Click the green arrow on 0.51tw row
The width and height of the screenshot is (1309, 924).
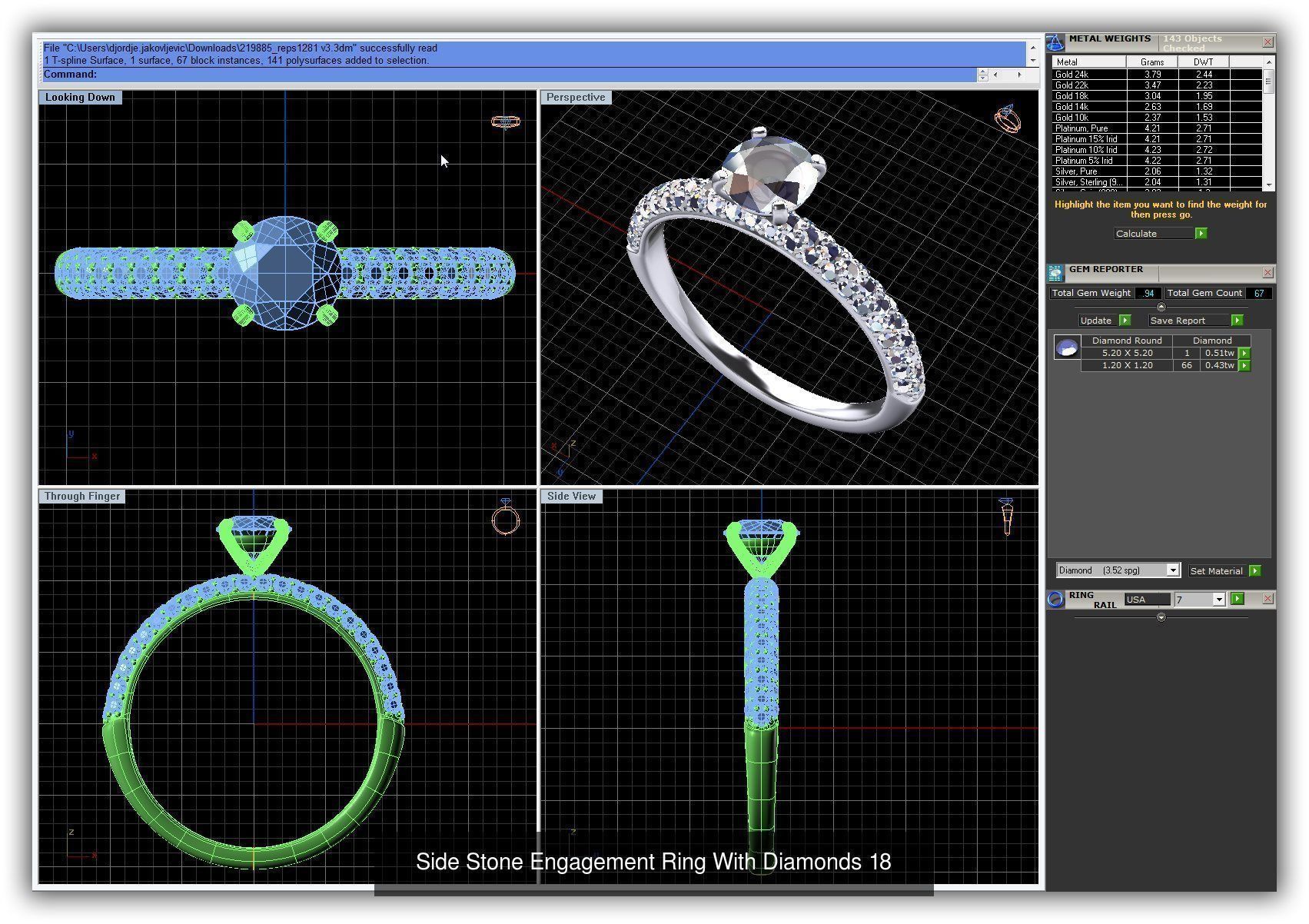1244,354
